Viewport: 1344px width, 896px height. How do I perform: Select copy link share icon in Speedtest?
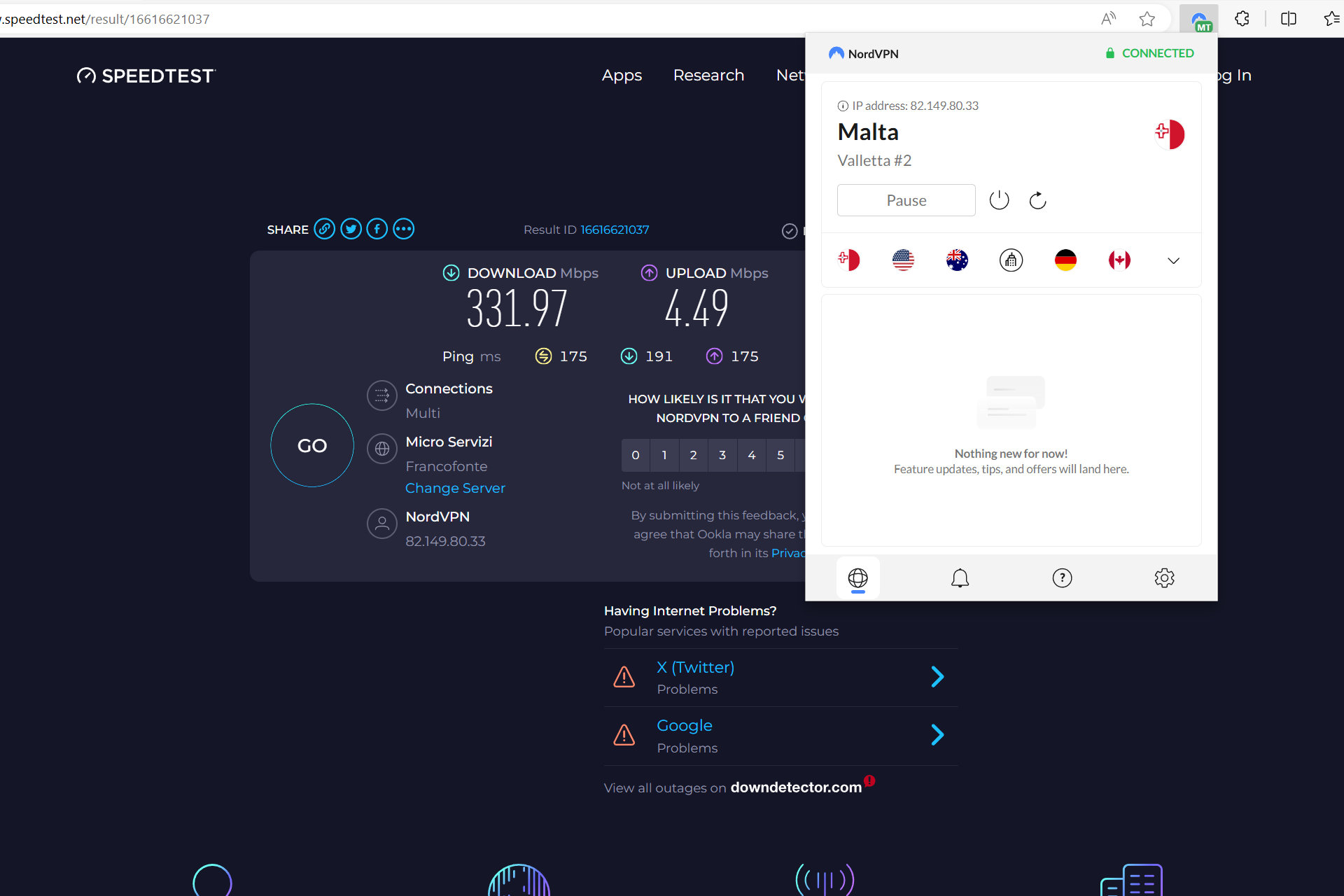324,229
